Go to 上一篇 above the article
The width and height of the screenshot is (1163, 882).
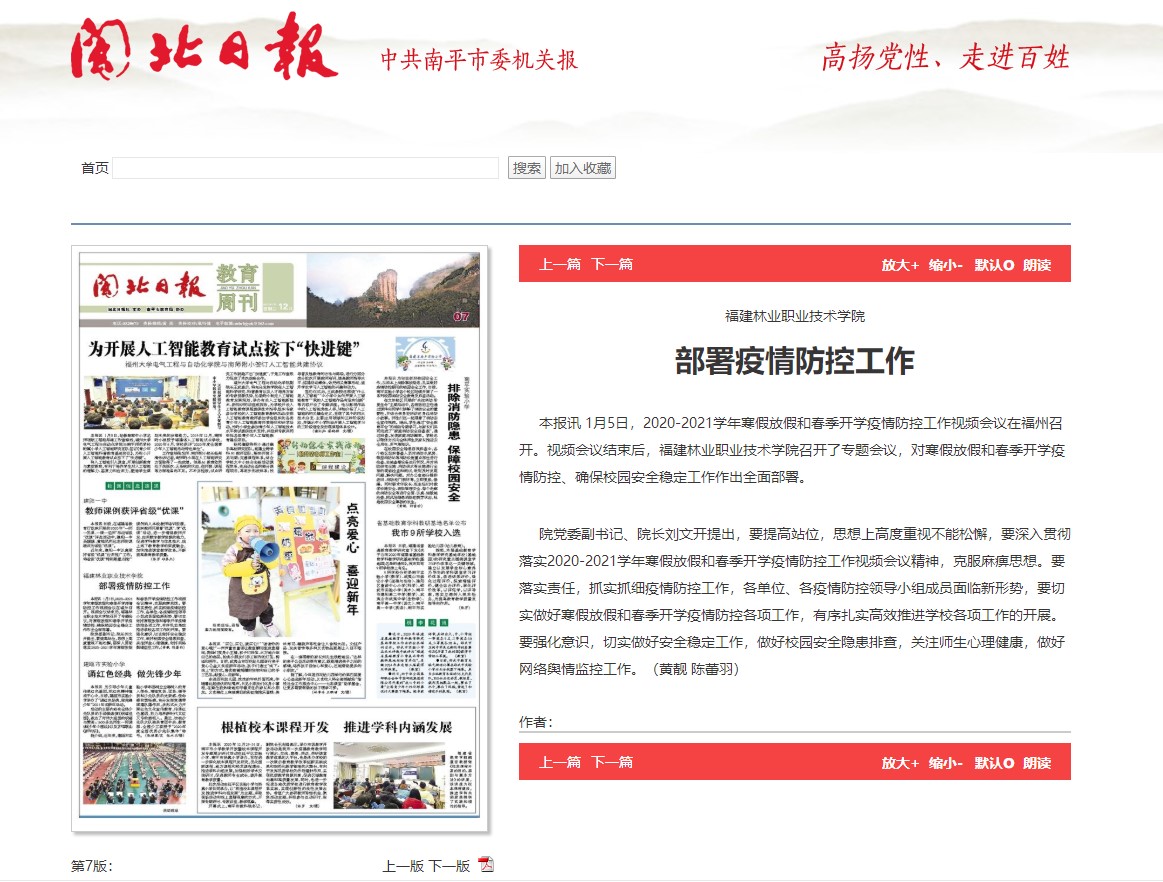[x=560, y=265]
